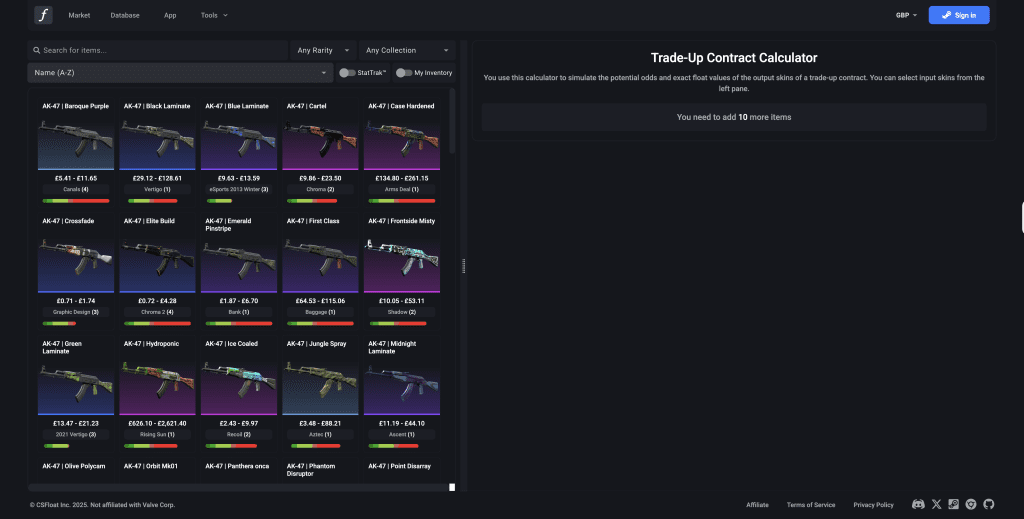
Task: Click the £626.10 - £2,621.40 price range
Action: (157, 423)
